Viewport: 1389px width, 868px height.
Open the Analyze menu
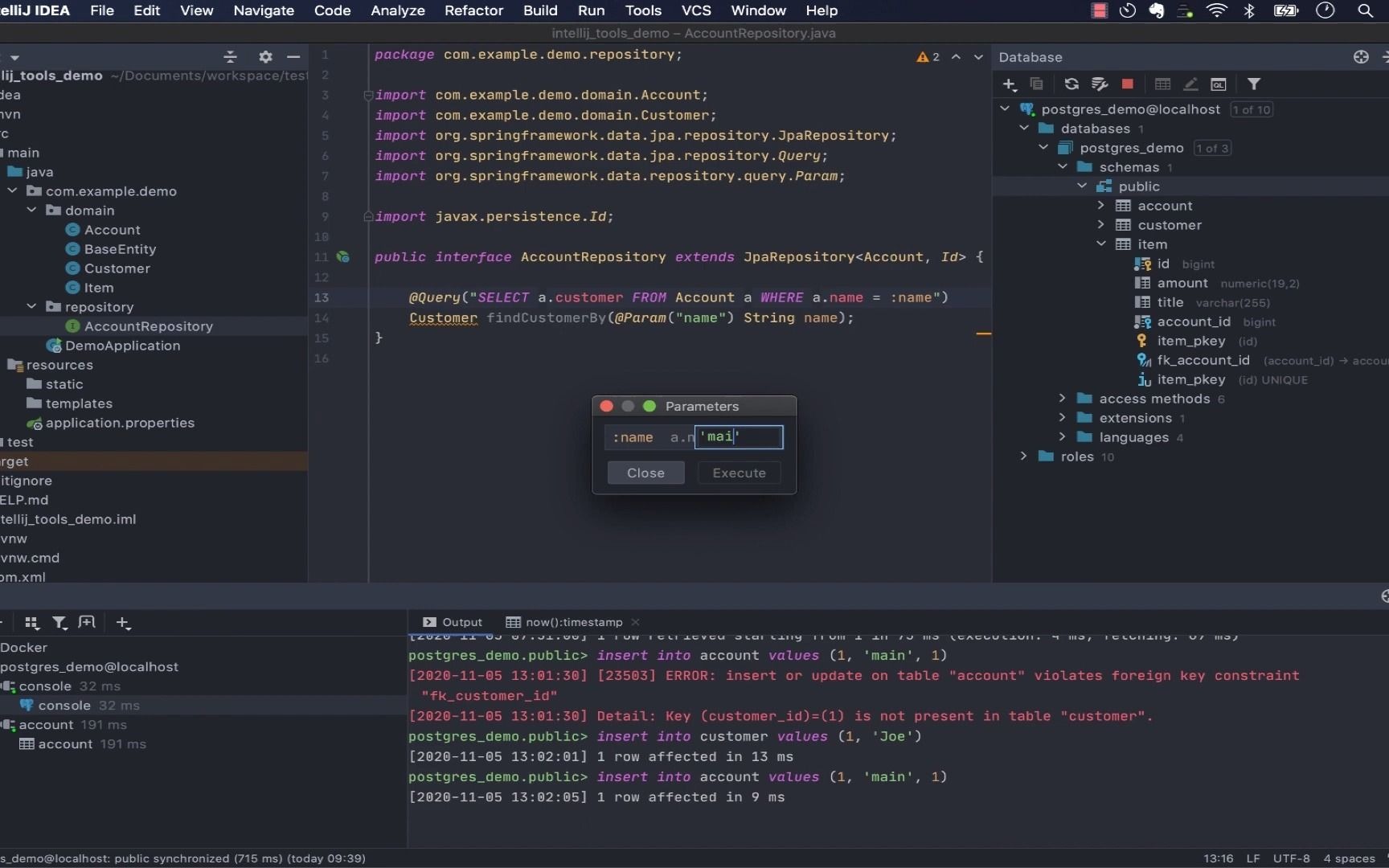pos(397,10)
